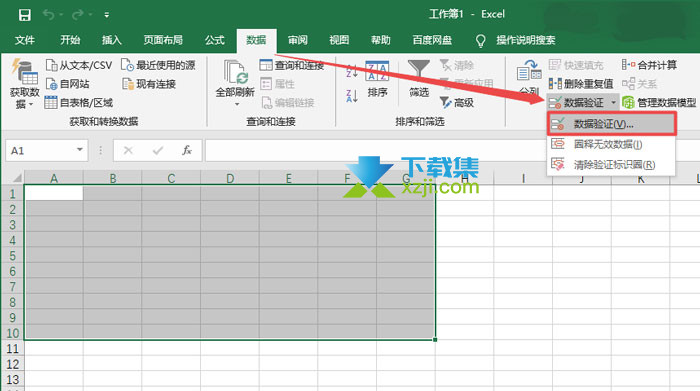700x391 pixels.
Task: Switch to the 视图 tab
Action: [339, 40]
